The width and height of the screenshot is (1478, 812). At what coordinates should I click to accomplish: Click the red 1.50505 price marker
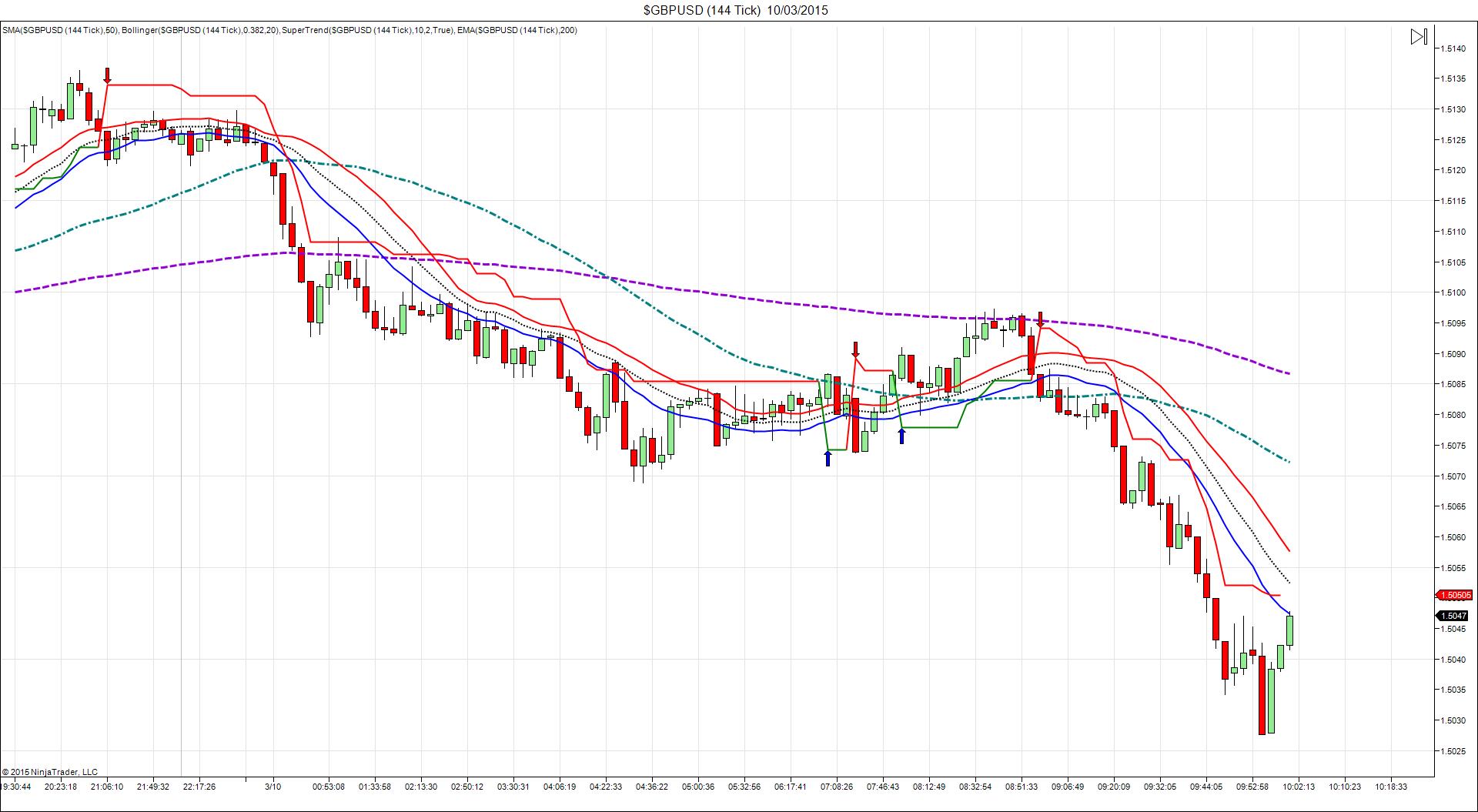[1454, 595]
